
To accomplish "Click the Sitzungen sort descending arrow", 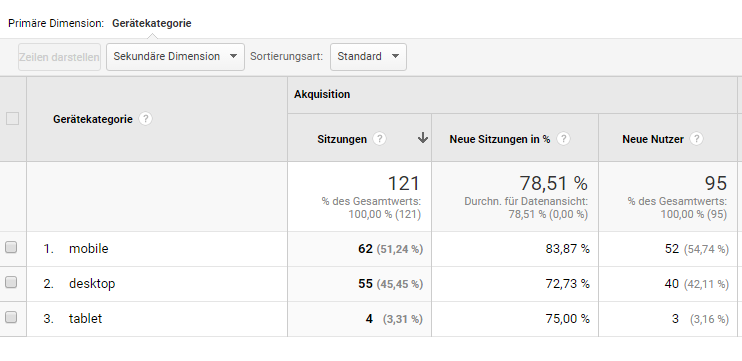I will coord(423,138).
